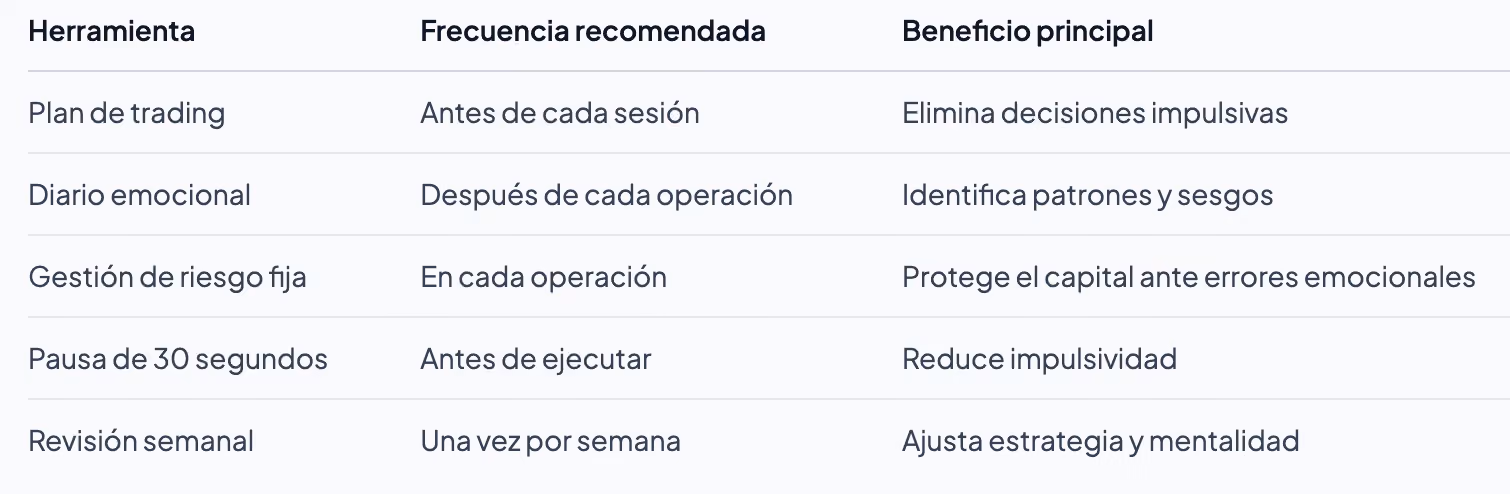The height and width of the screenshot is (494, 1510).
Task: Select the Gestión de riesgo fija cell
Action: pos(167,277)
